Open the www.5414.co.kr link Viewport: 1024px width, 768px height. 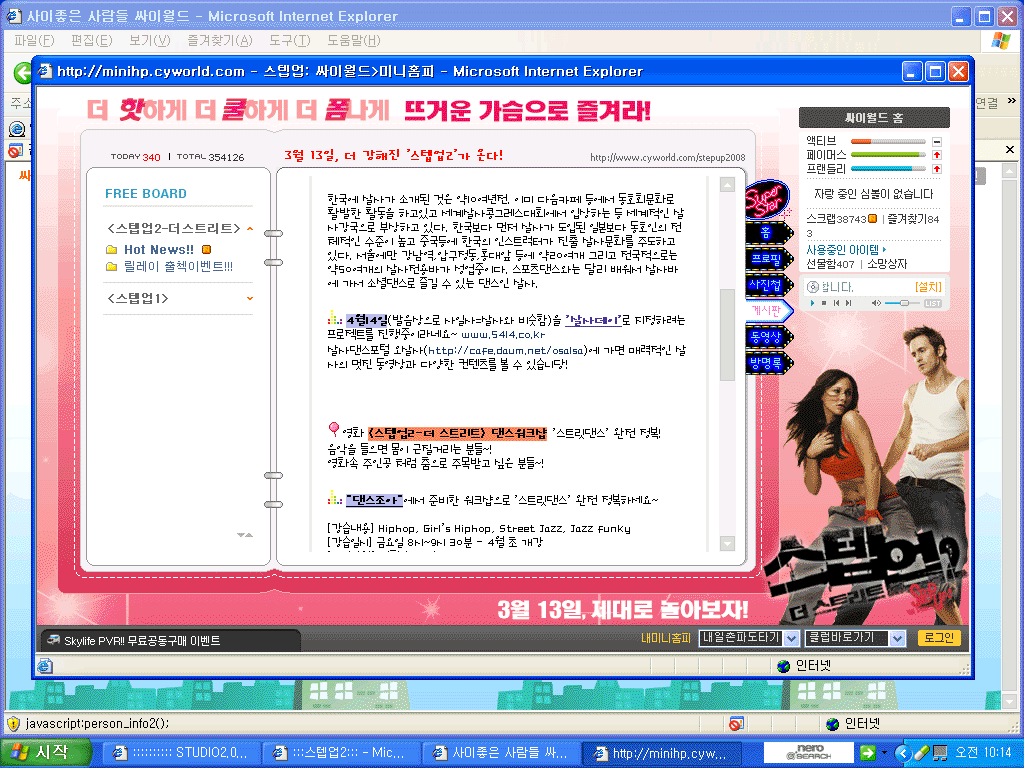tap(503, 334)
